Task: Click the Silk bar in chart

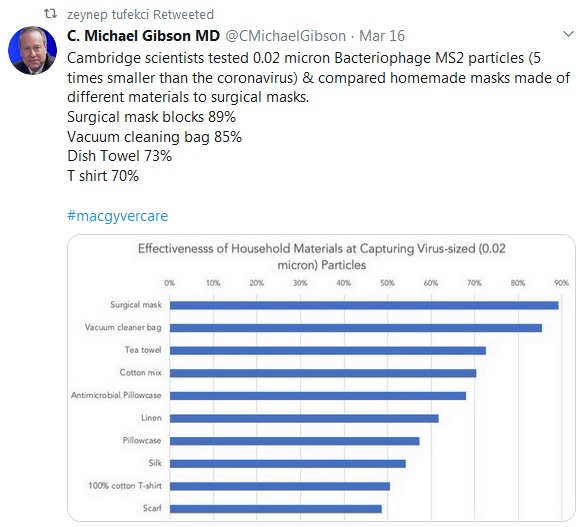Action: tap(288, 464)
